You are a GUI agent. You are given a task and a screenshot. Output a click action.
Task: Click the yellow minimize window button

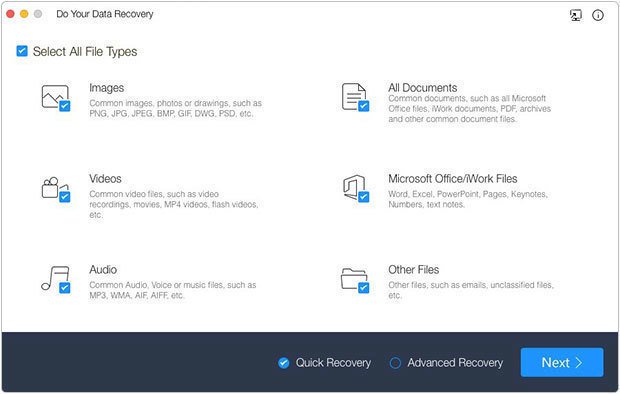pos(24,14)
